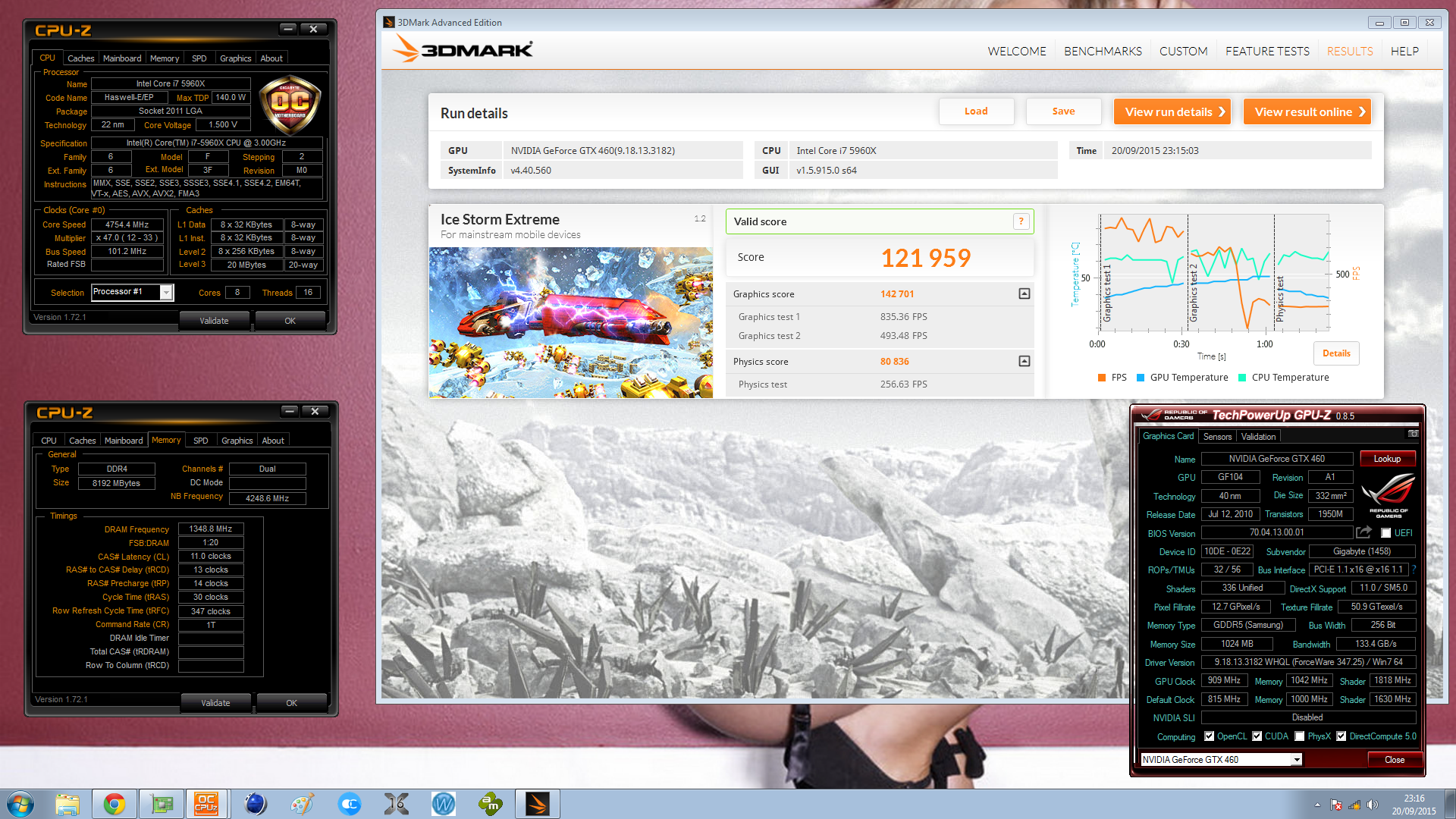Switch to the GPU-Z taskbar button
1456x819 pixels.
[162, 804]
